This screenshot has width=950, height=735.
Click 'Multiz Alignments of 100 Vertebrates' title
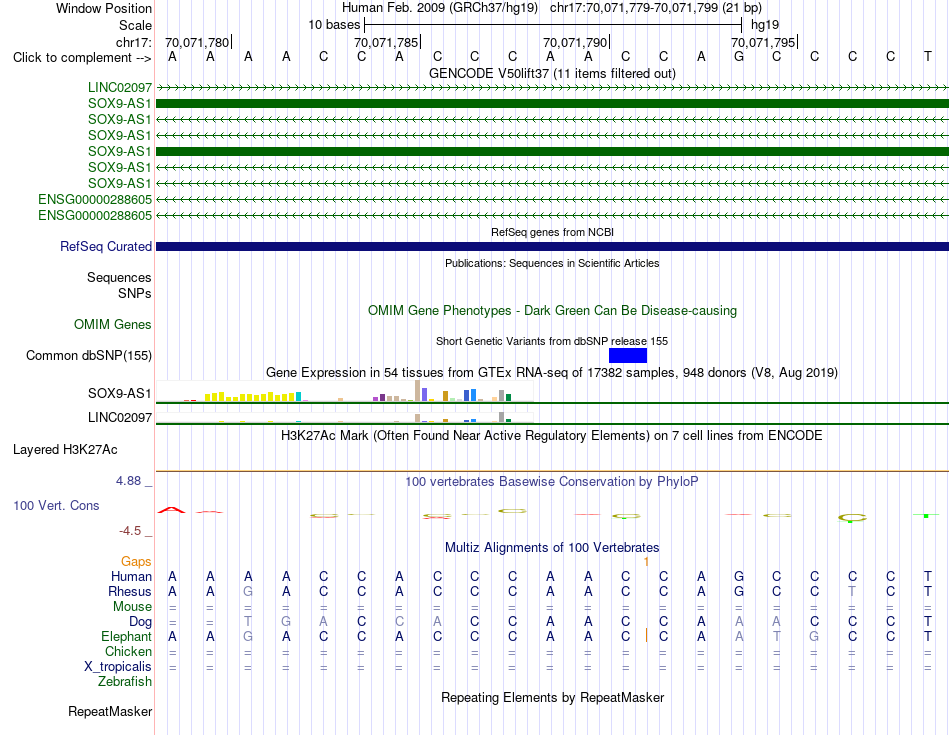tap(552, 548)
